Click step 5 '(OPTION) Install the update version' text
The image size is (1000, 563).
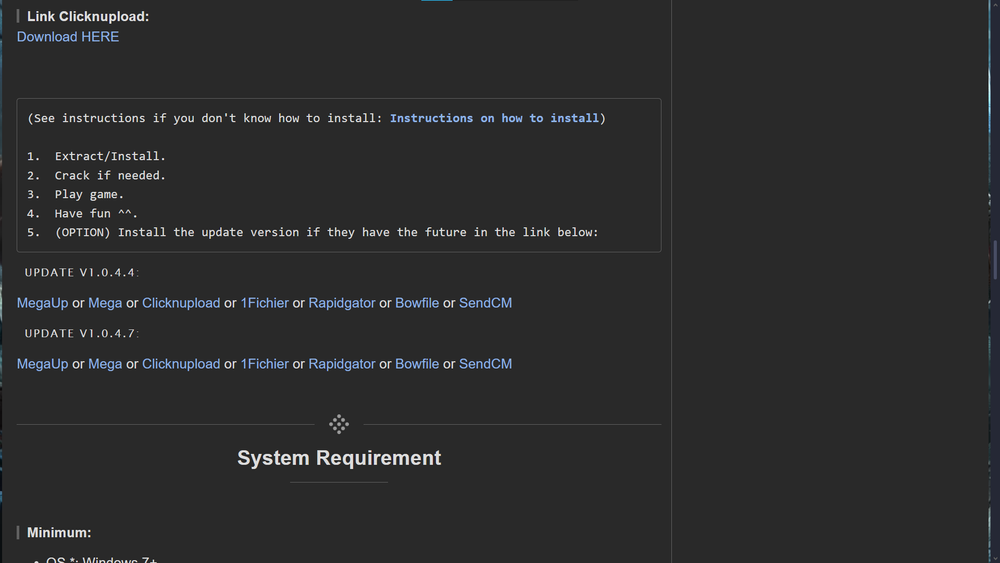click(312, 233)
